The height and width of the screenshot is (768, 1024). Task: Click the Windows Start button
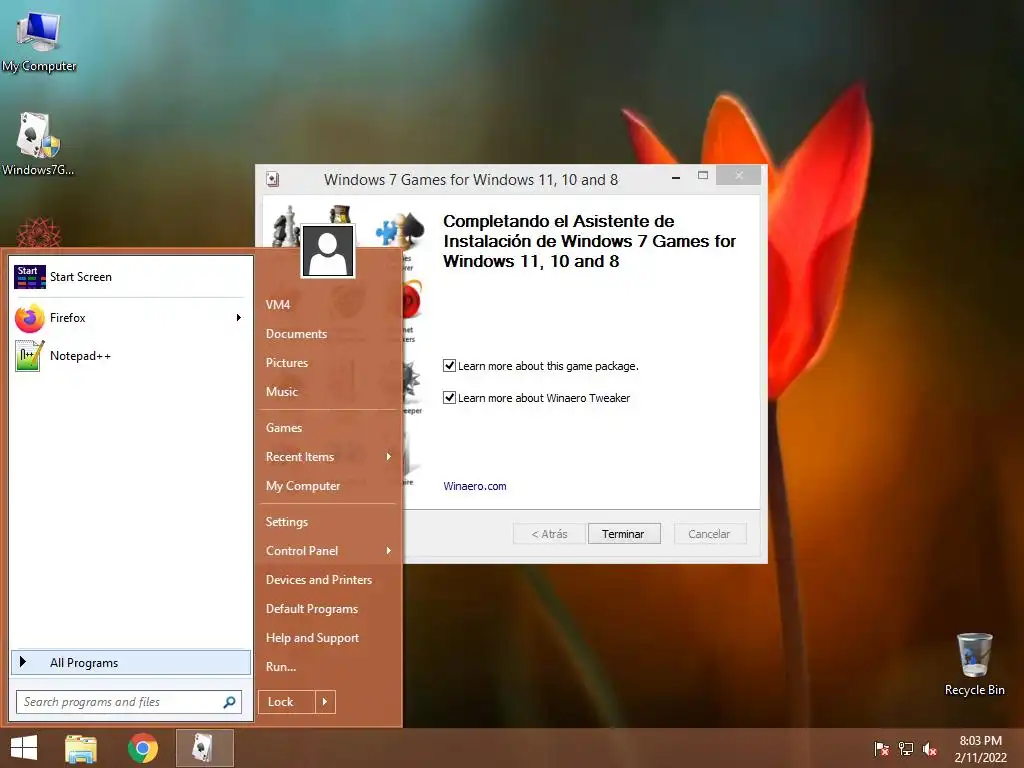tap(24, 748)
